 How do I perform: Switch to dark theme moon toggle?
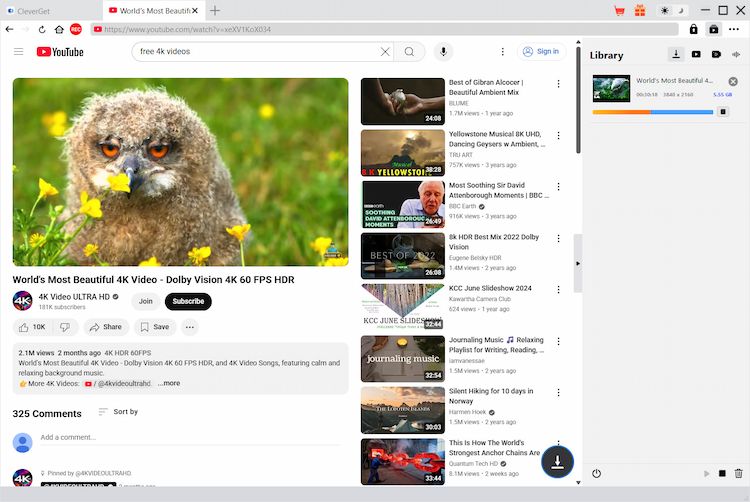click(x=680, y=10)
